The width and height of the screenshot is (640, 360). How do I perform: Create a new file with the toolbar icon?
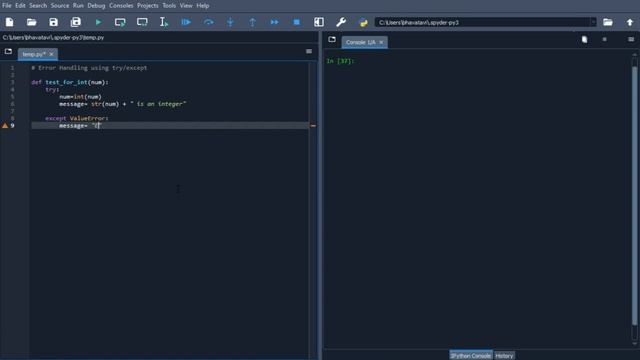[9, 22]
